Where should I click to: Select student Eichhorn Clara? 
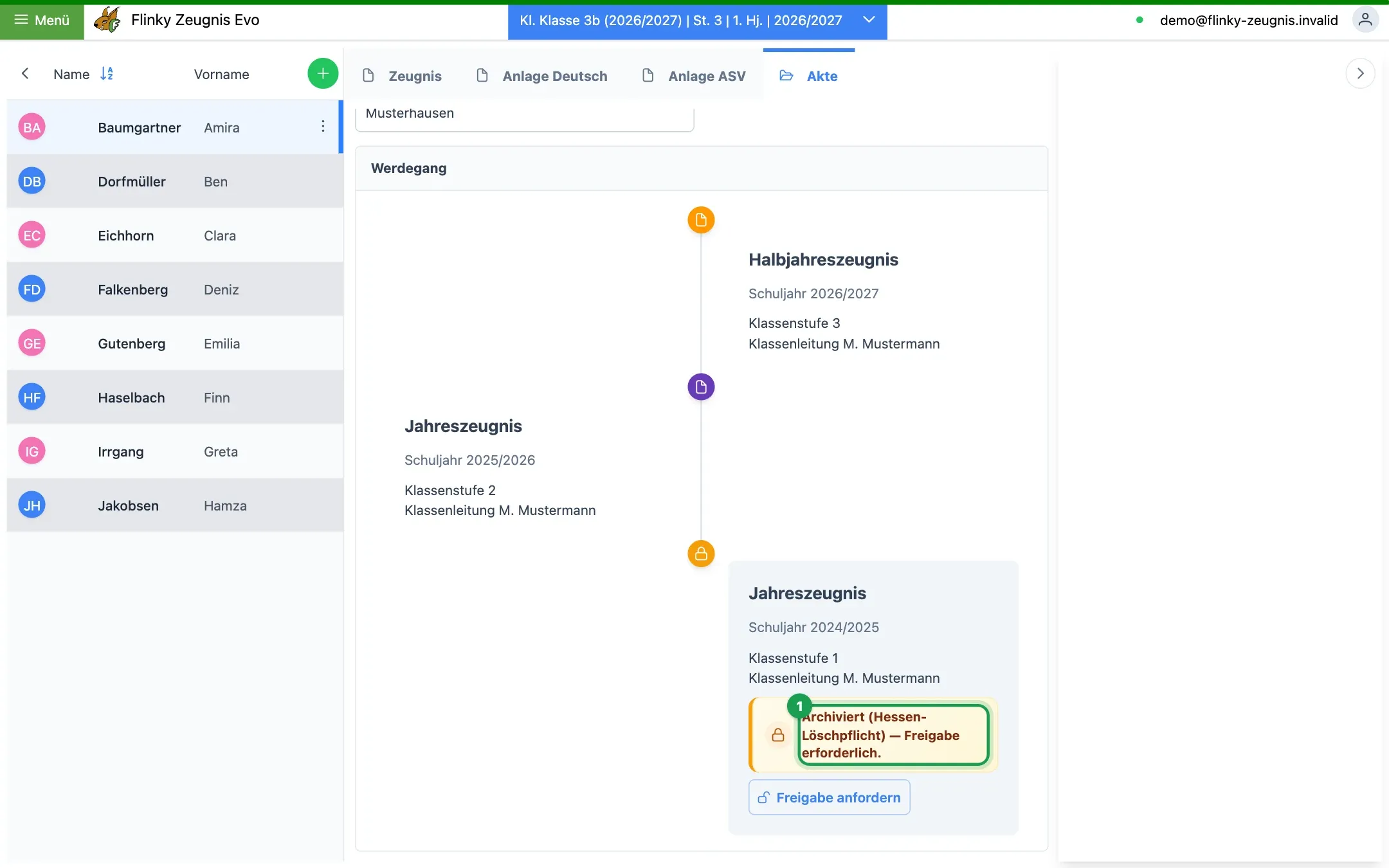coord(175,235)
